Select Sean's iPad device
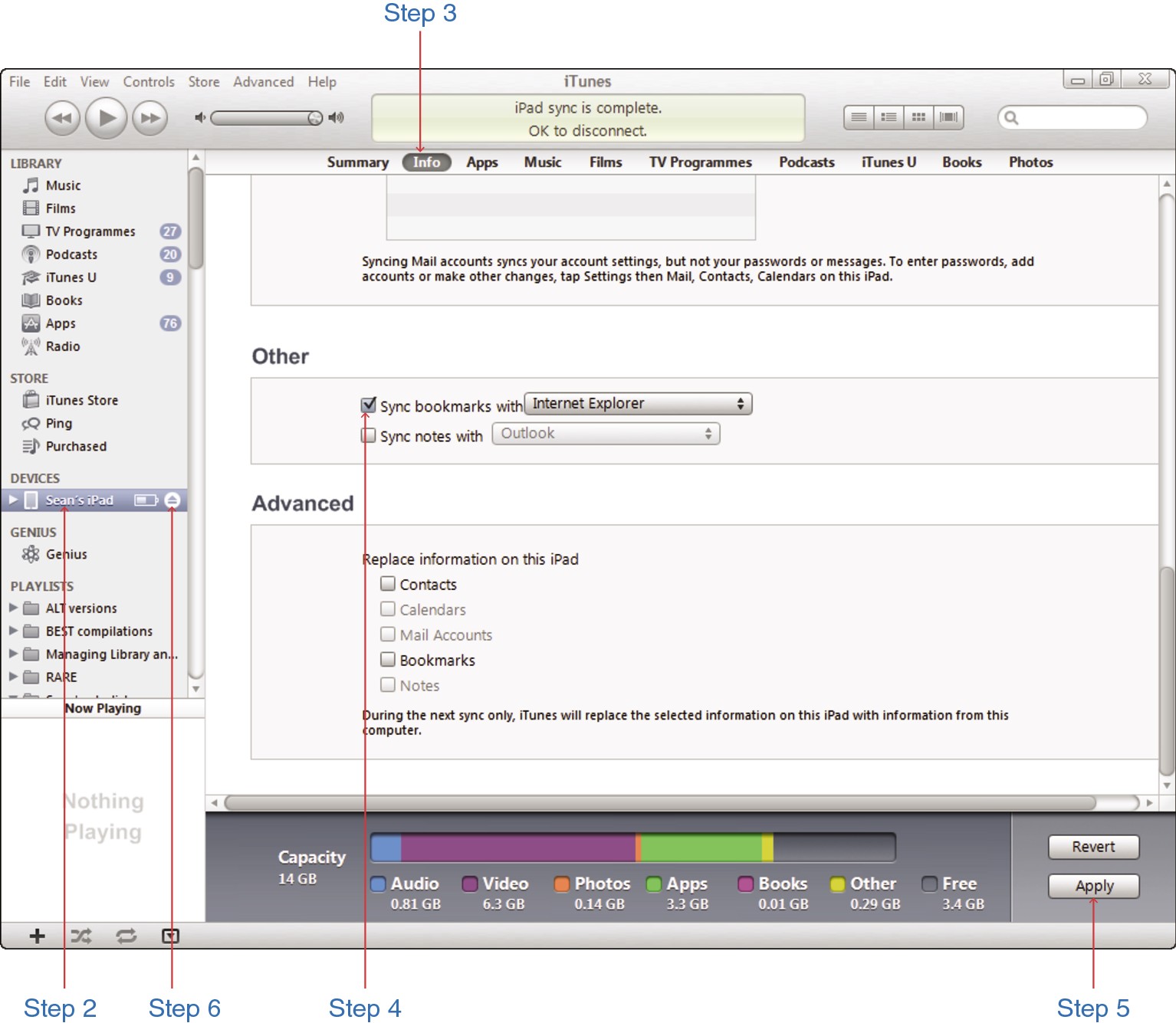Screen dimensions: 1176x1023 (x=79, y=500)
